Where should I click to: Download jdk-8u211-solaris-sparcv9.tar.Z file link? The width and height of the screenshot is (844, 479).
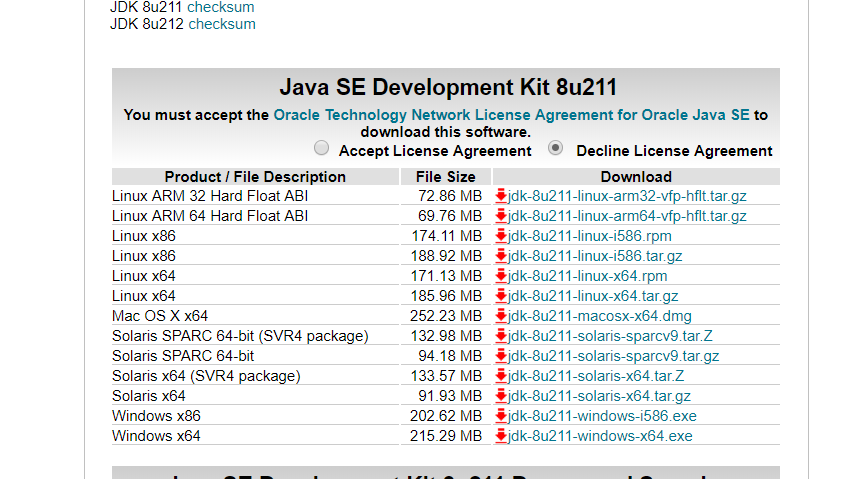[x=610, y=336]
